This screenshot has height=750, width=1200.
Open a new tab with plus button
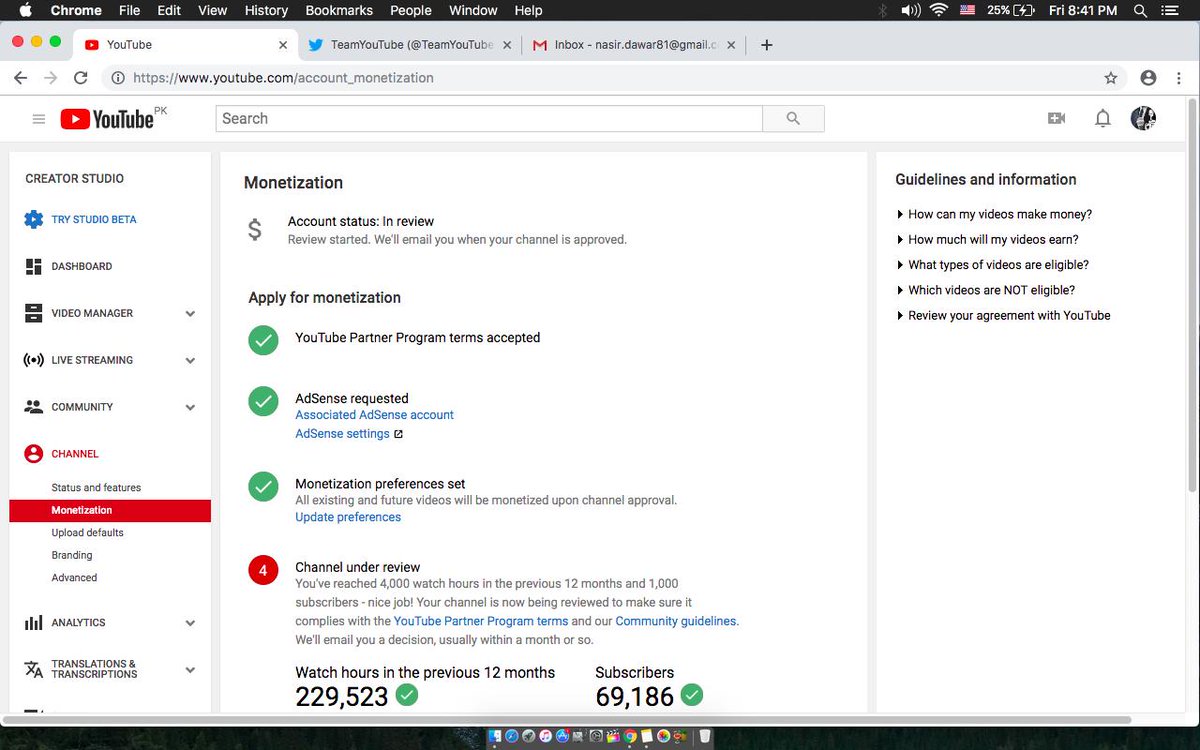click(767, 45)
